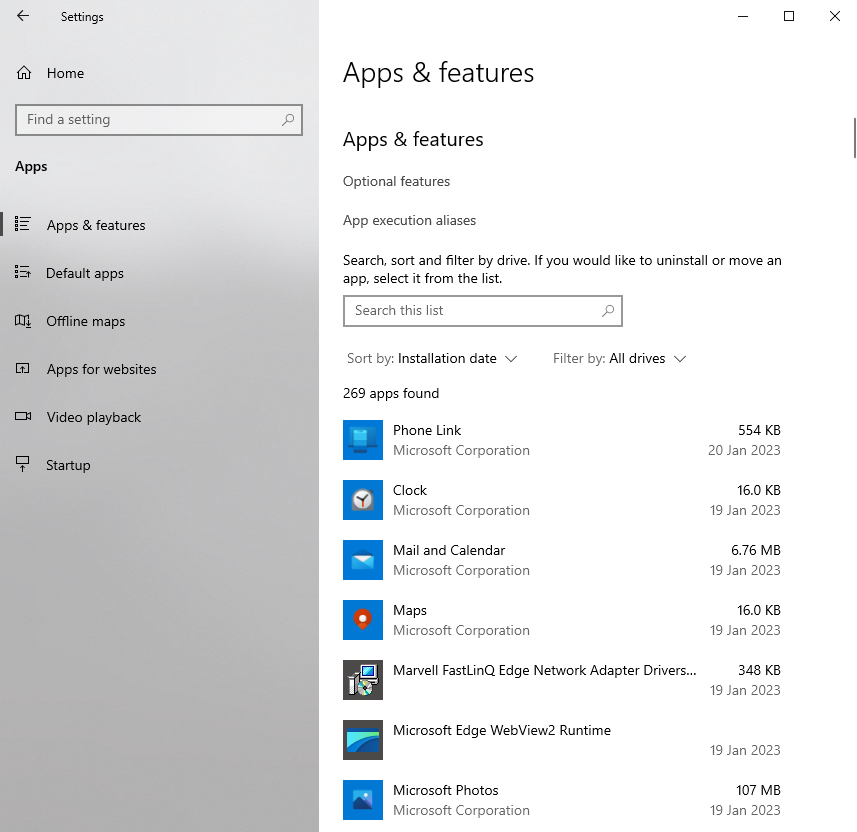This screenshot has width=857, height=832.
Task: Click the 554 KB size value
Action: (x=759, y=430)
